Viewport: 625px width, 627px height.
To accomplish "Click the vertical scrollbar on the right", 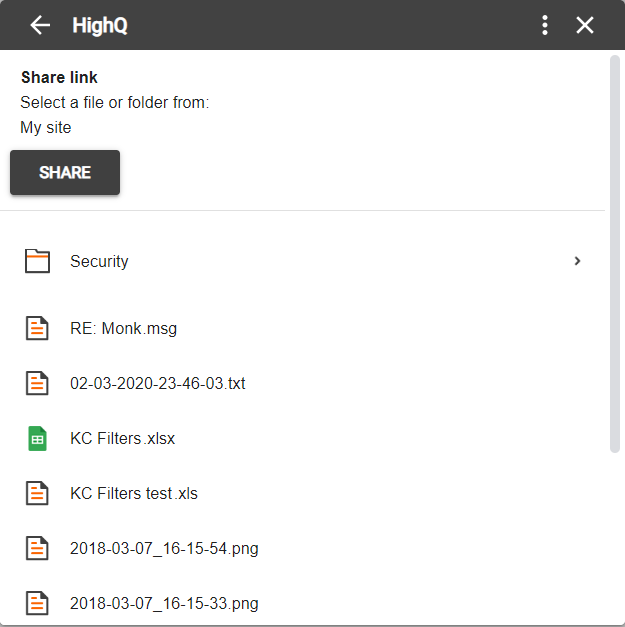I will 615,250.
